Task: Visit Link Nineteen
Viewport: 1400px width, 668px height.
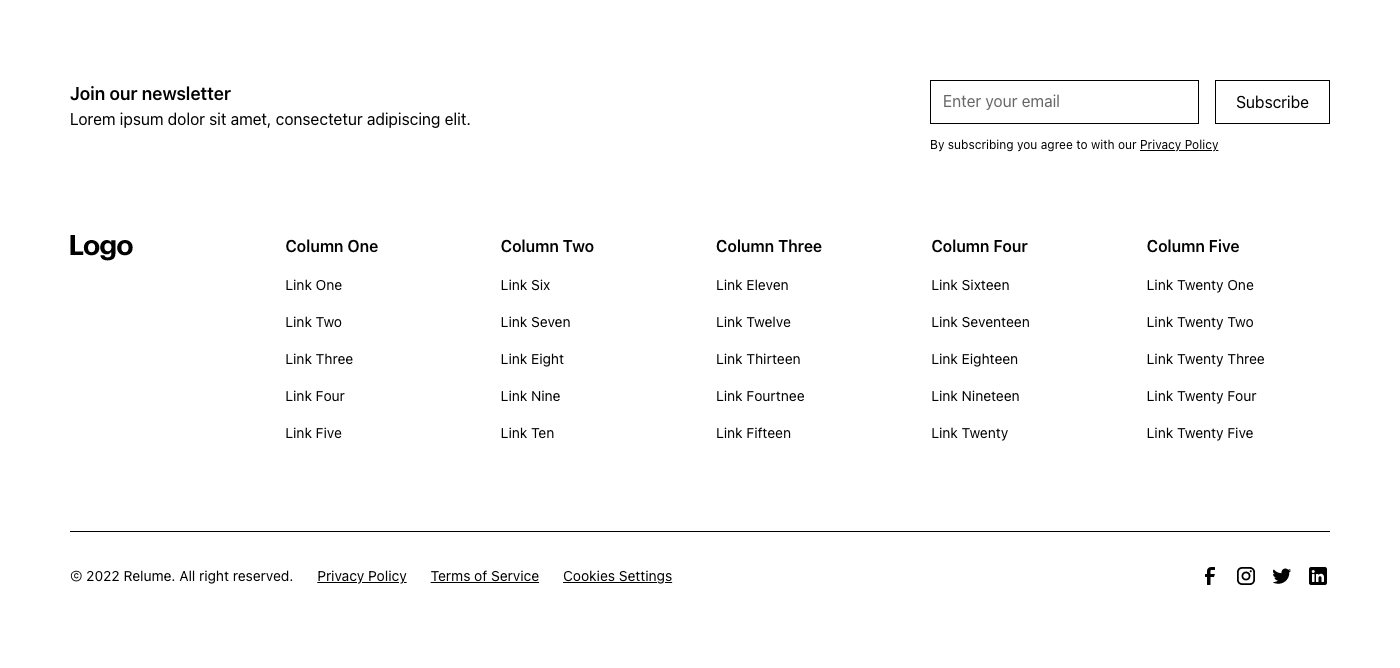Action: (974, 396)
